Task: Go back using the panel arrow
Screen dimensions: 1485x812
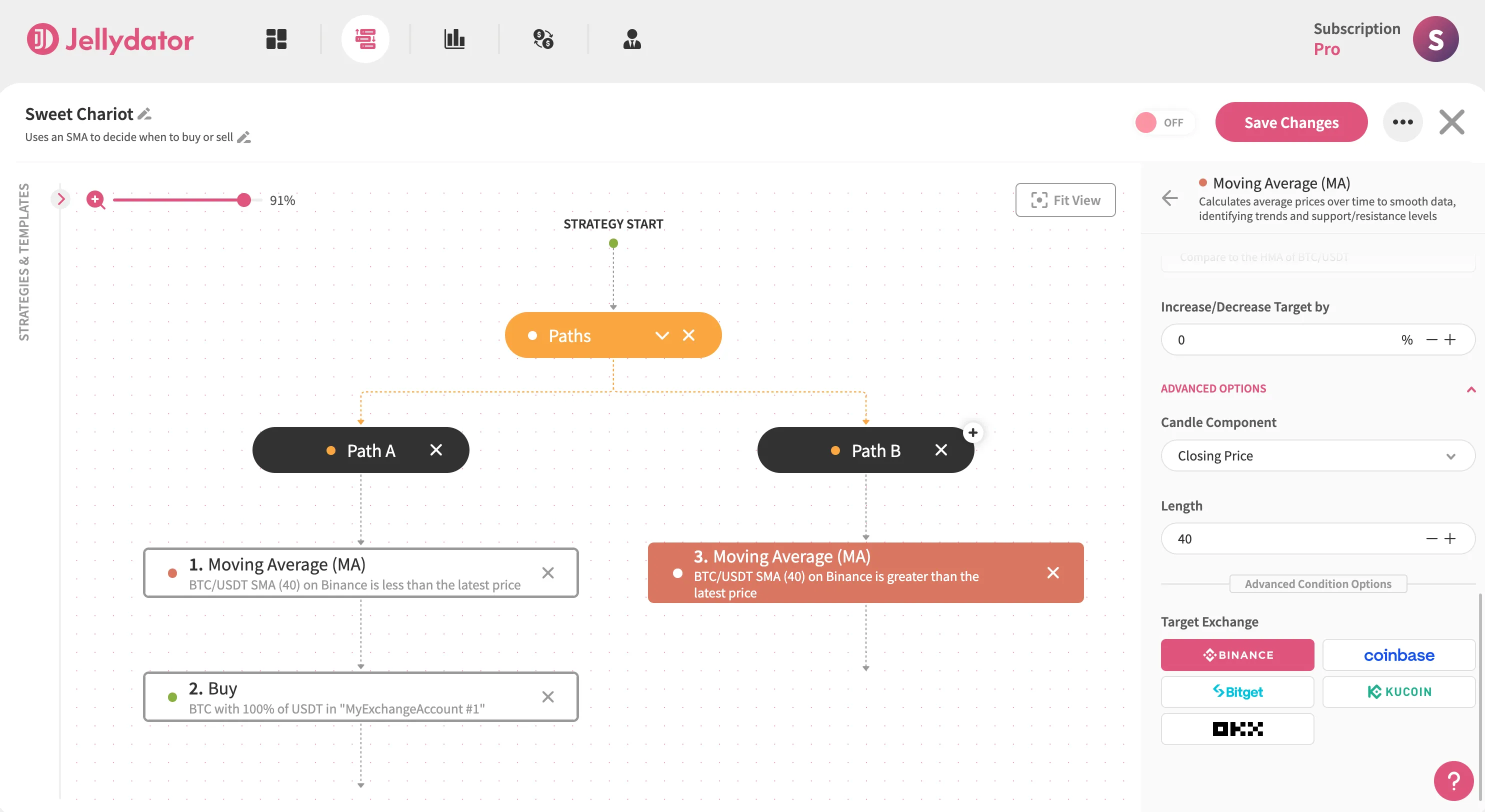Action: [1169, 198]
